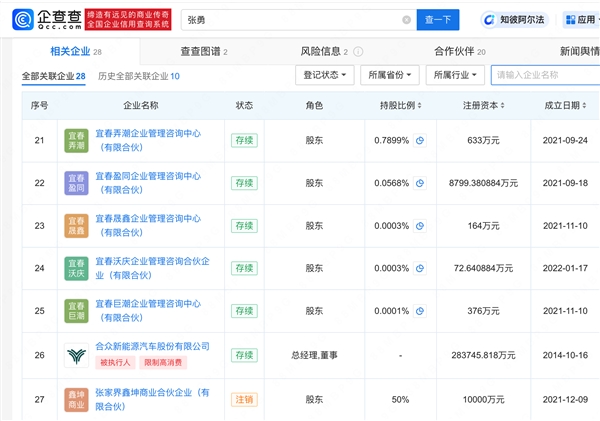Open 宜春盈同企业管理咨询中心 link

[148, 183]
